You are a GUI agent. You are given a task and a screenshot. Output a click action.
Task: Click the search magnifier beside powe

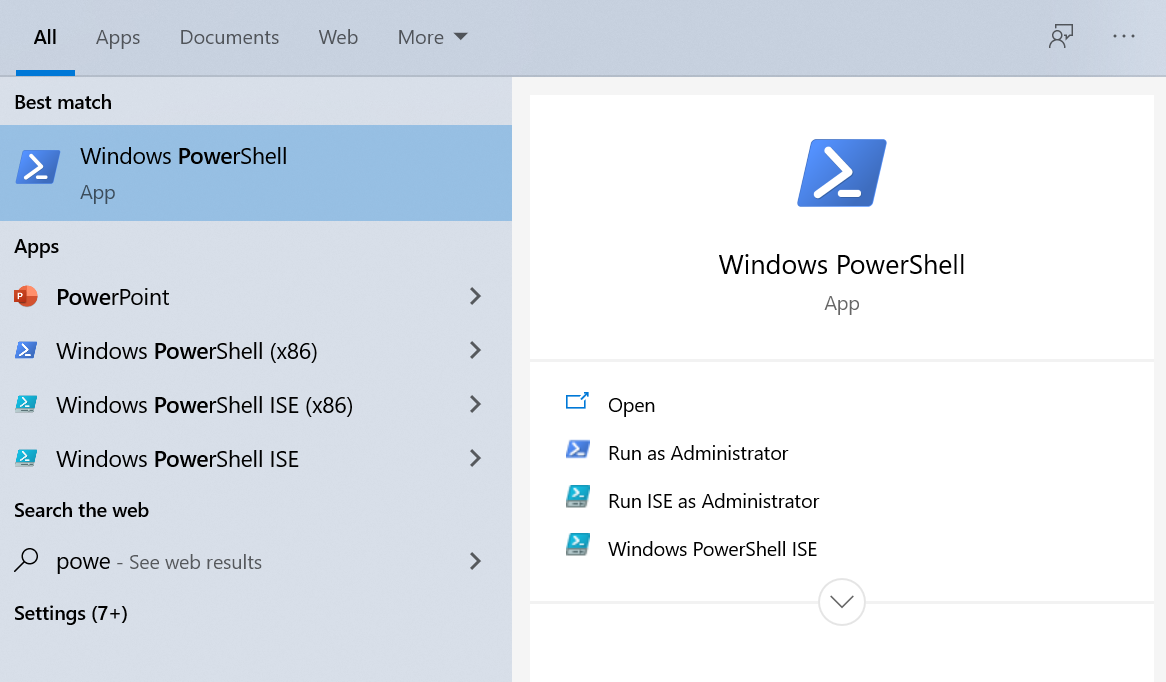click(x=25, y=561)
